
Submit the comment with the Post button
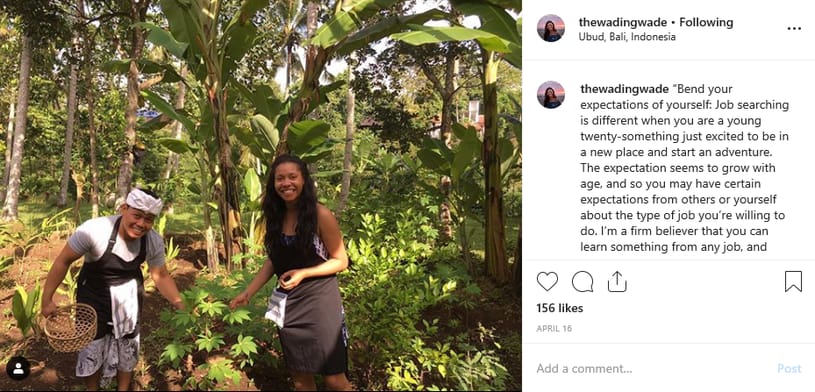[x=789, y=369]
